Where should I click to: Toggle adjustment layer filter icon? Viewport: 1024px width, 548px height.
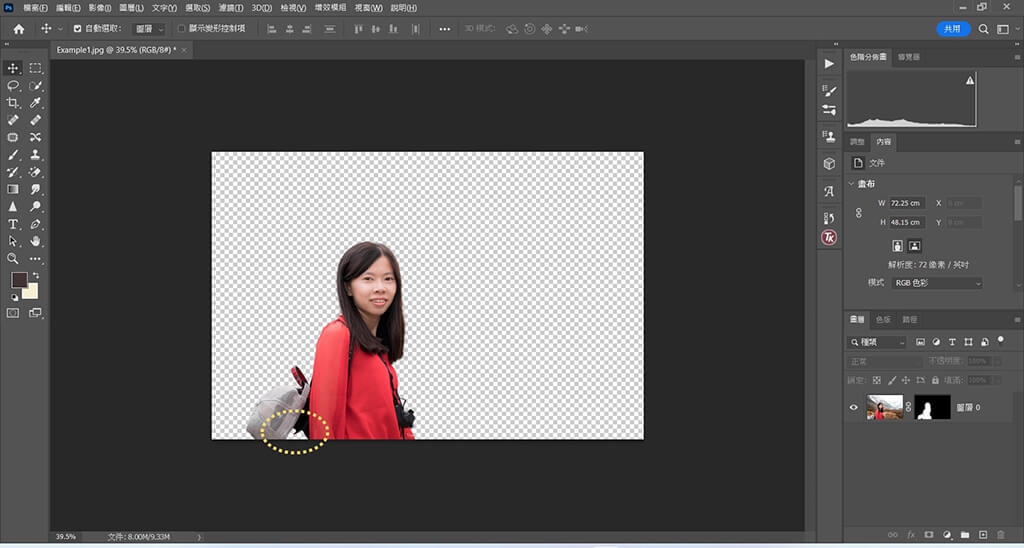(x=936, y=342)
